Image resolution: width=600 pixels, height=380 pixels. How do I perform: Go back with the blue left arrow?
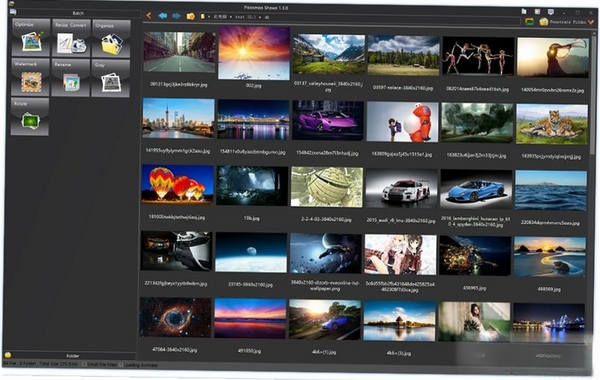tap(163, 16)
